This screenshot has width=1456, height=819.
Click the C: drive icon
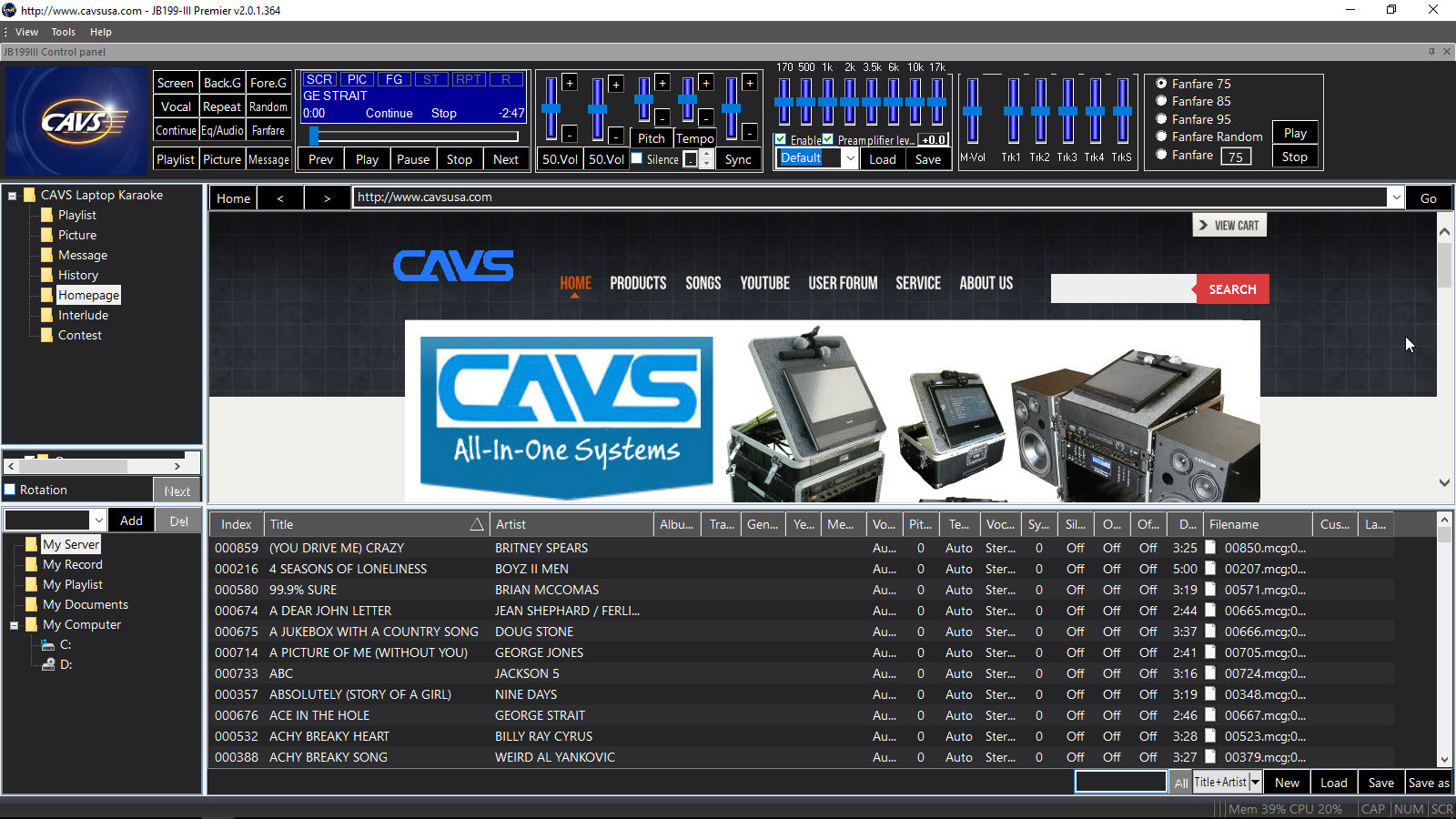pos(48,644)
